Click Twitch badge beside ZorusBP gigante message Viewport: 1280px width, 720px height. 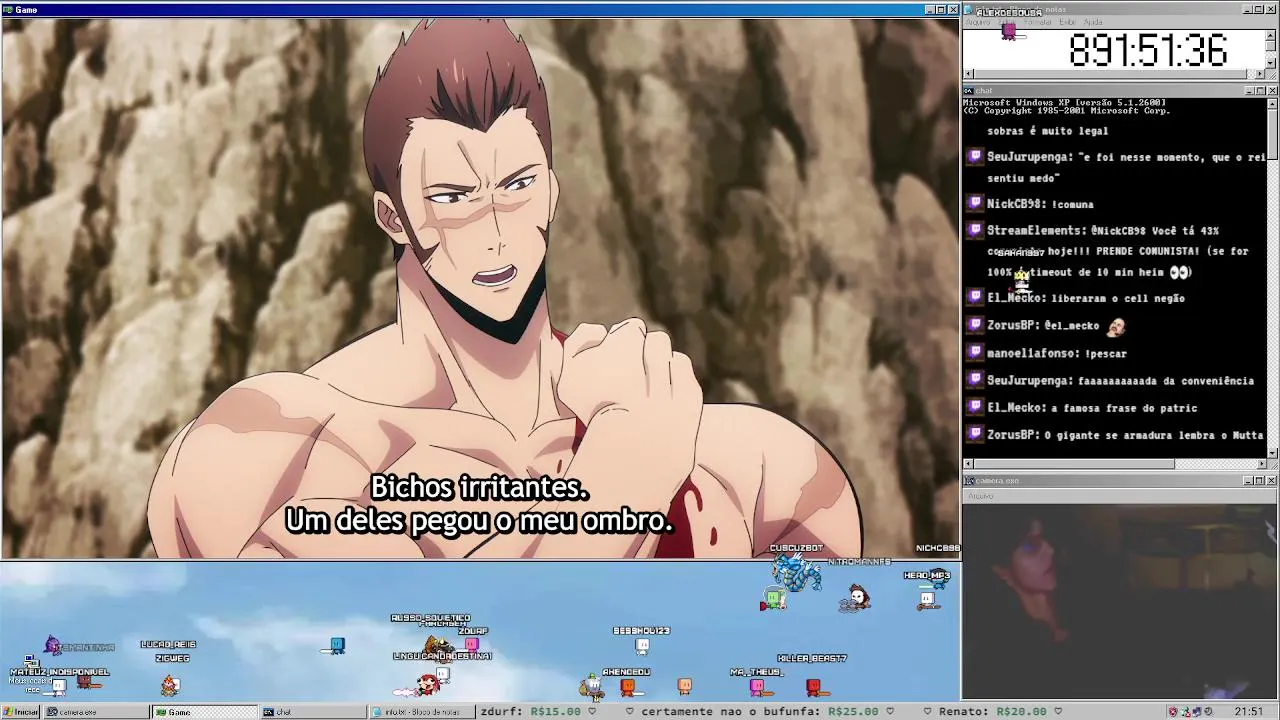pos(976,435)
